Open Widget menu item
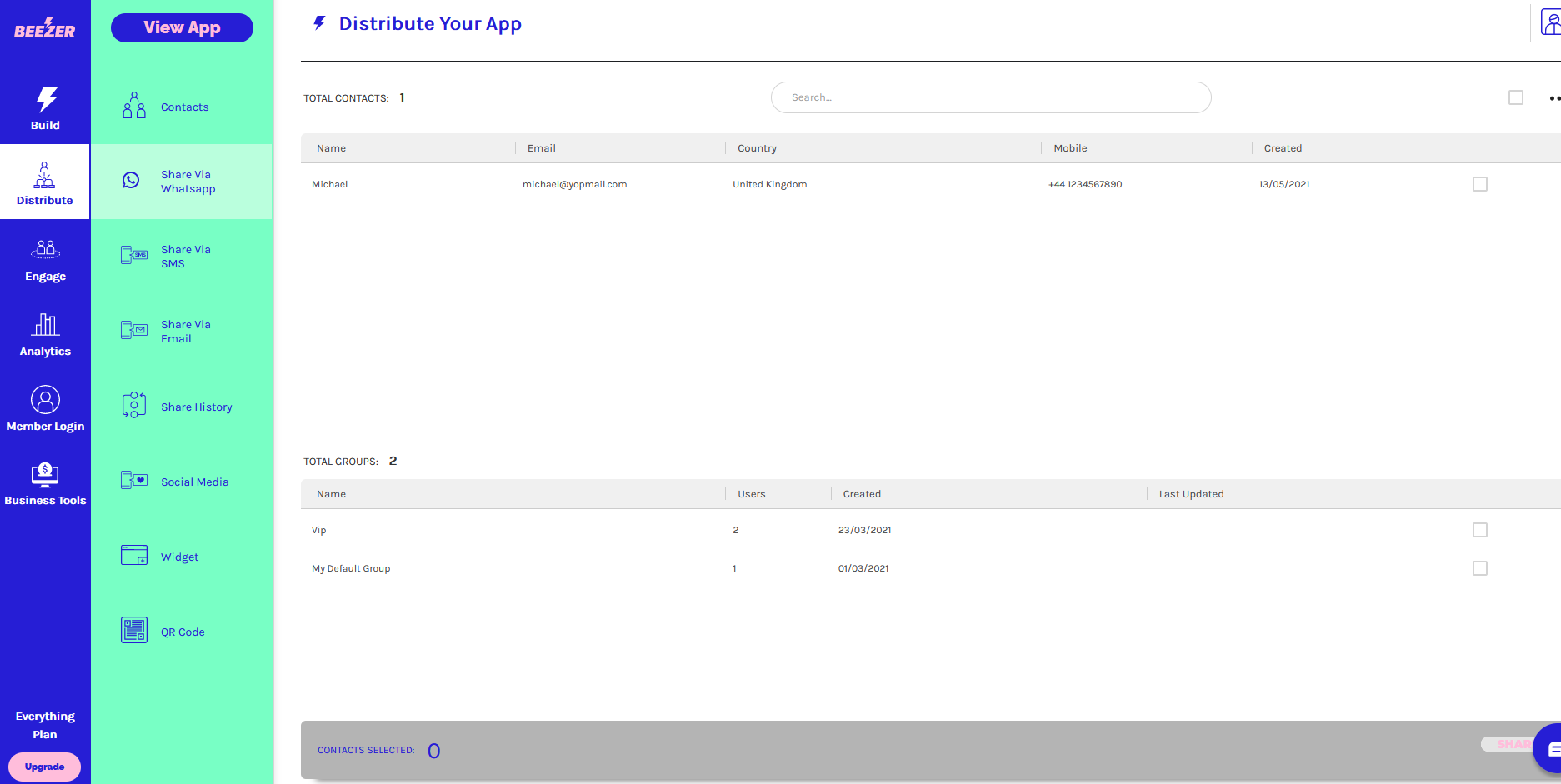The height and width of the screenshot is (784, 1561). coord(182,557)
